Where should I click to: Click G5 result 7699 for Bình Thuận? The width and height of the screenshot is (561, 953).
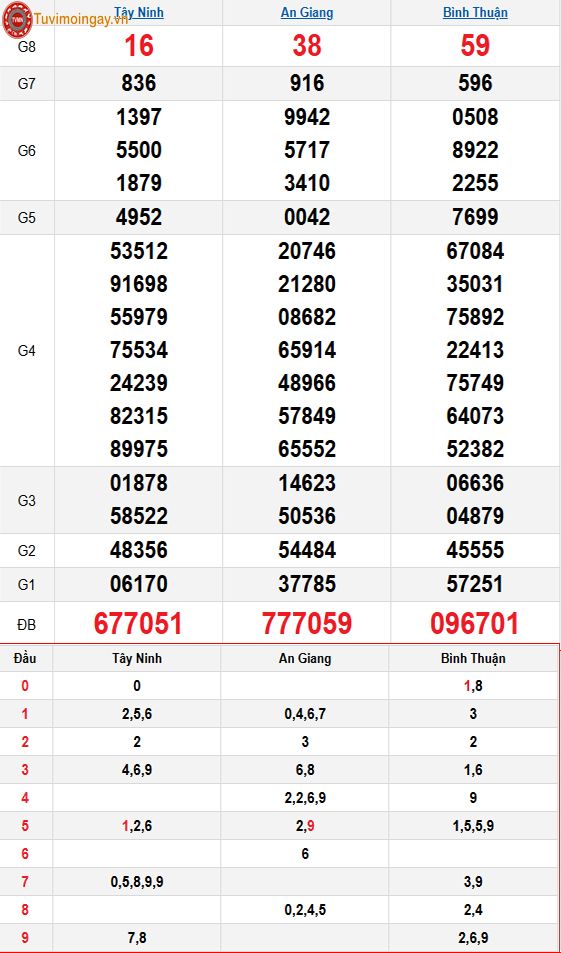tap(475, 217)
